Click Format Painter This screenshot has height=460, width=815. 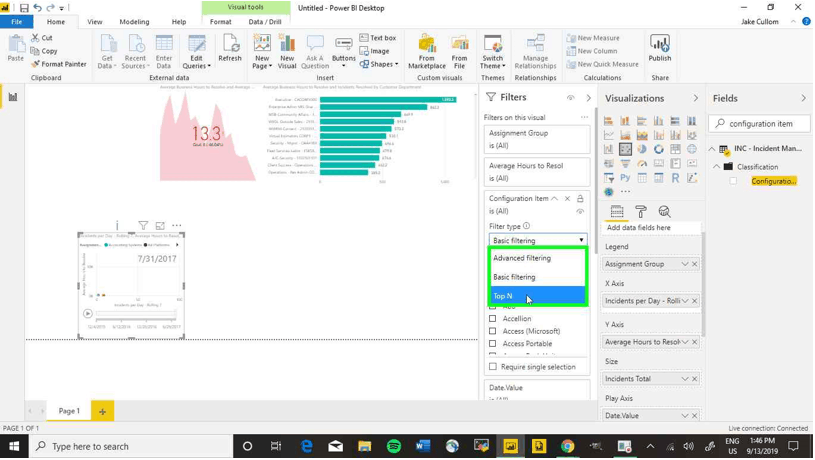click(x=58, y=64)
